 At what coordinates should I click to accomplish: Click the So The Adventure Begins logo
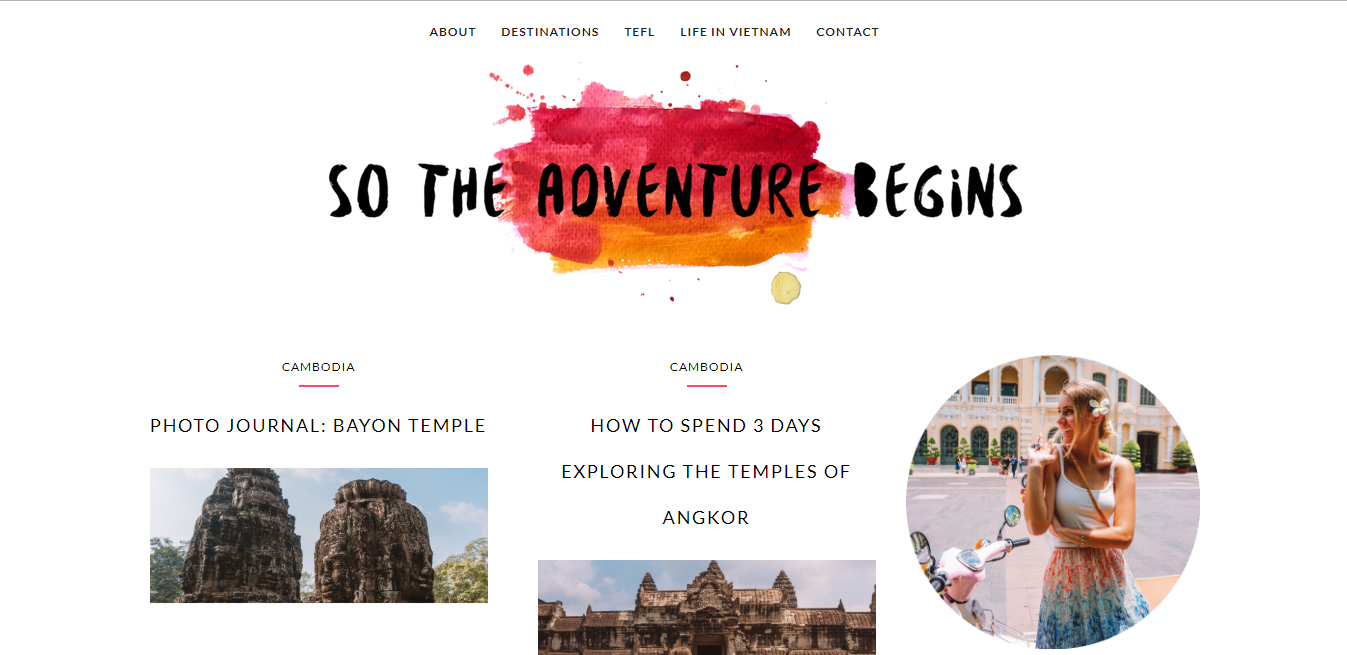click(675, 185)
